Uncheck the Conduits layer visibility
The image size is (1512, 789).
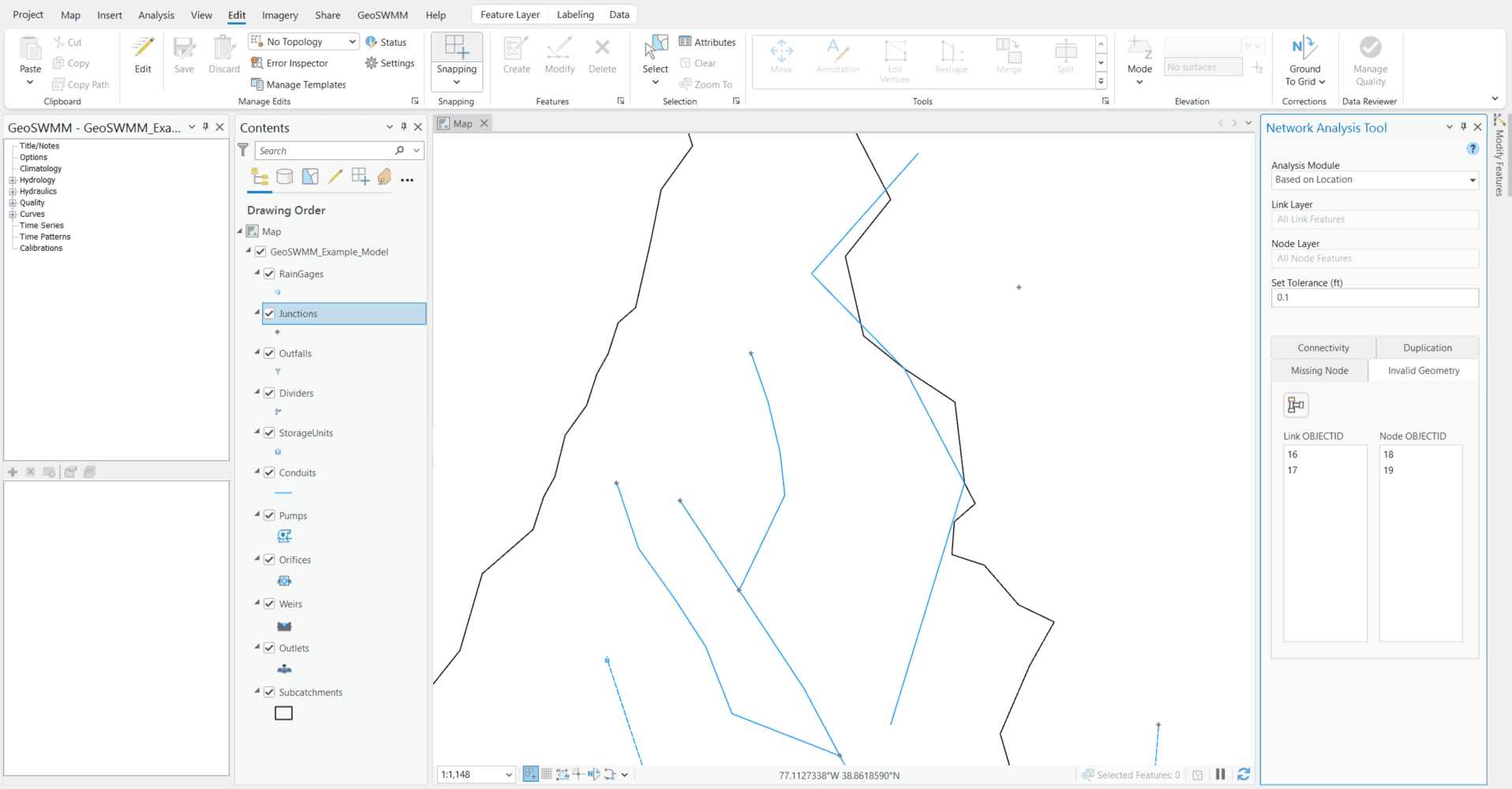click(x=270, y=472)
